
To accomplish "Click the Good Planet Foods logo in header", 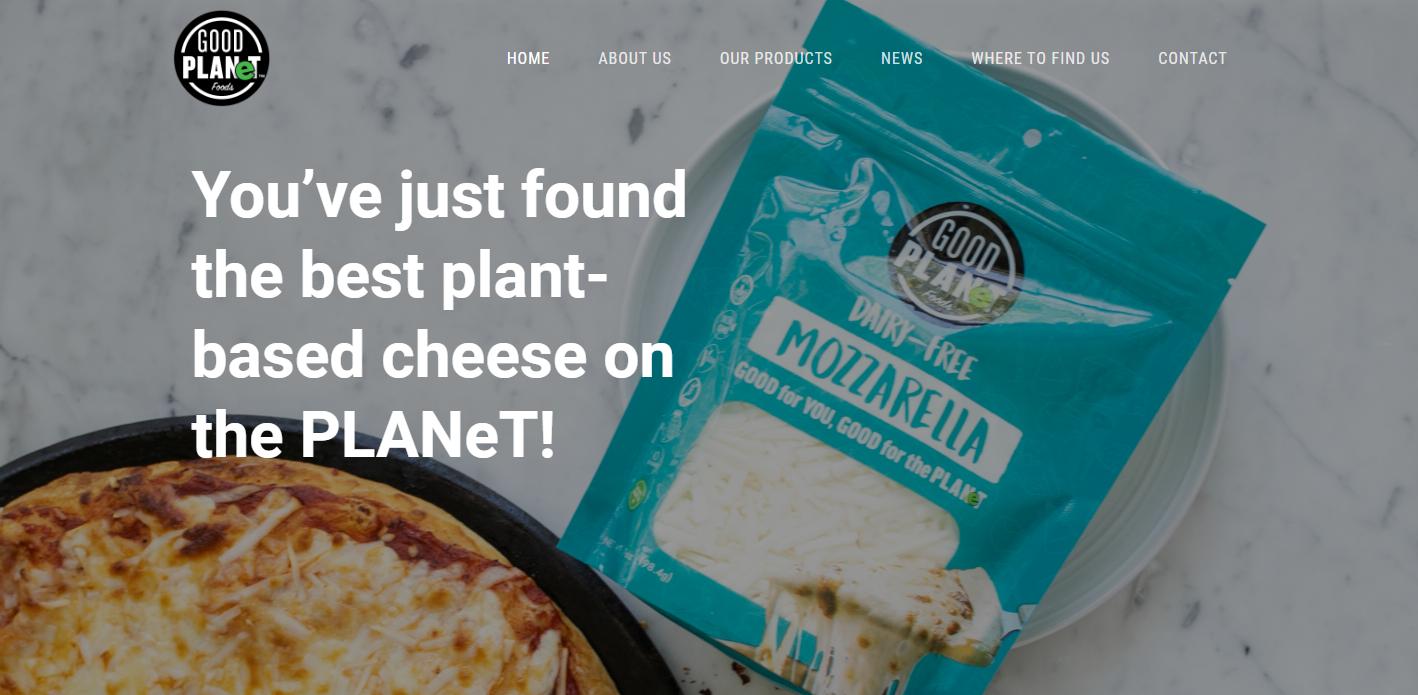I will [221, 58].
